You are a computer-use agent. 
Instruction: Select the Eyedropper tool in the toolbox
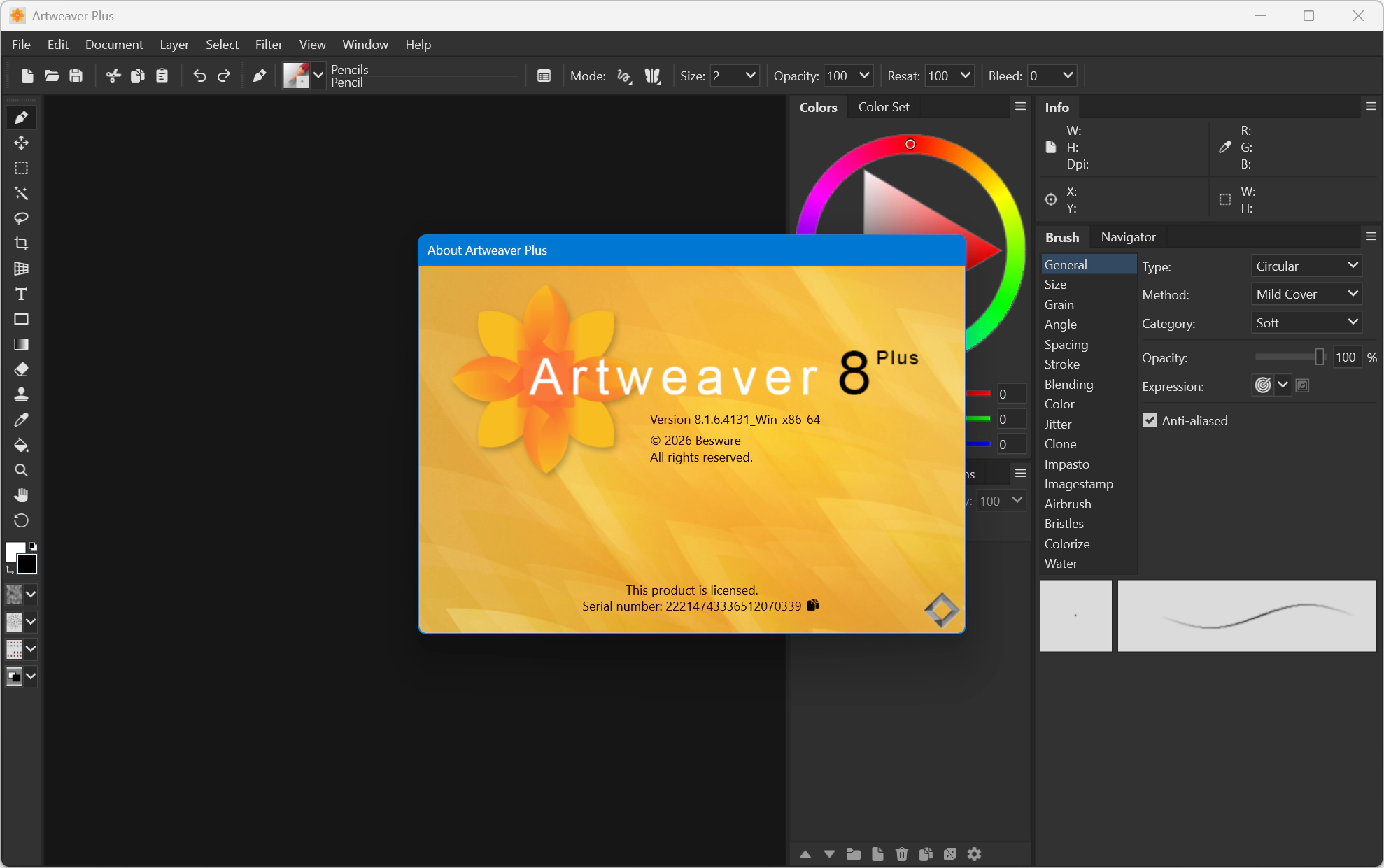point(21,420)
